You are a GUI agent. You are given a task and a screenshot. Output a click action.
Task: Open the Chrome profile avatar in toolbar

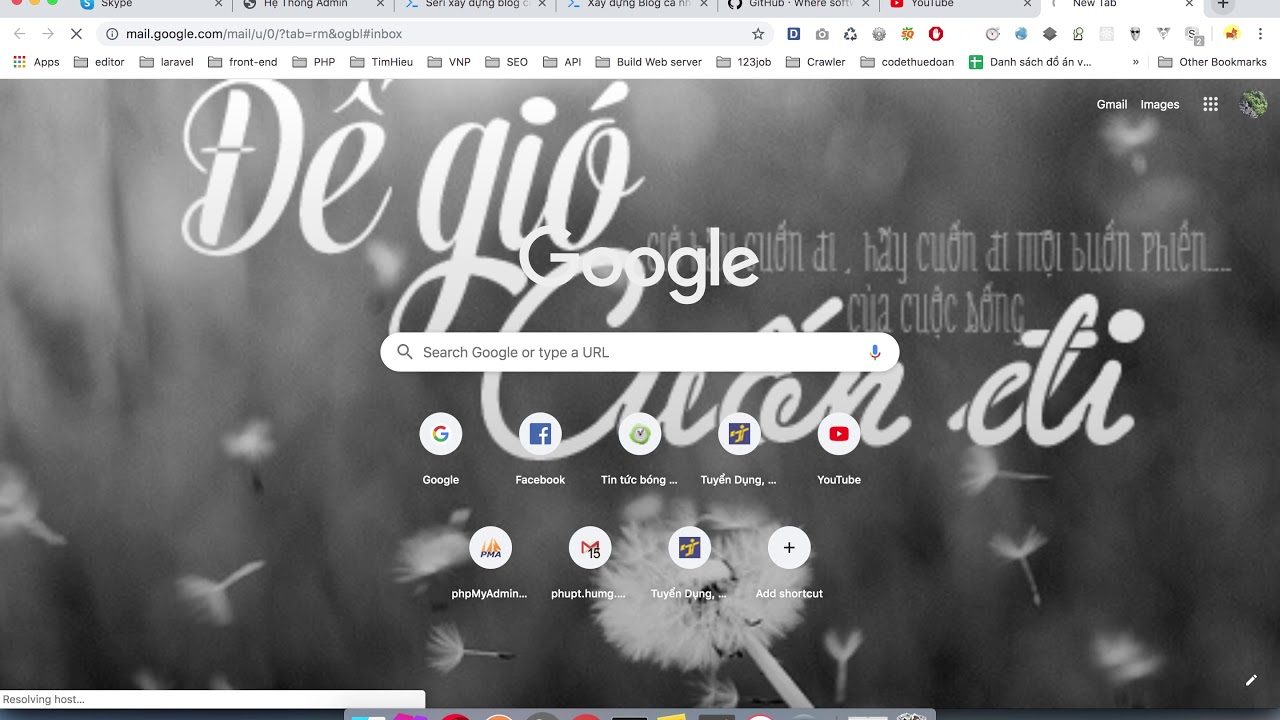tap(1232, 34)
